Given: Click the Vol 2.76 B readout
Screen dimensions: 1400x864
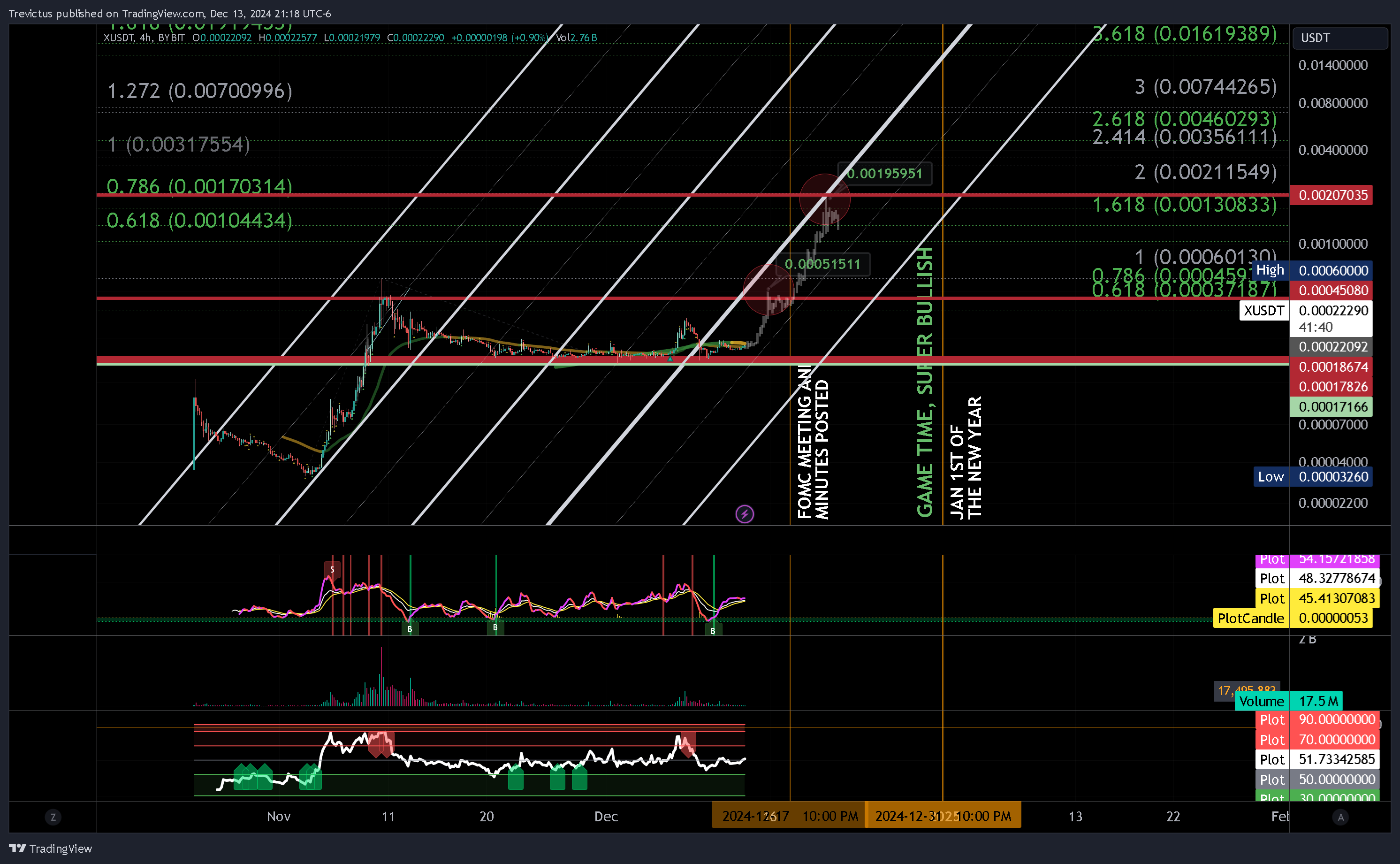Looking at the screenshot, I should pyautogui.click(x=576, y=38).
